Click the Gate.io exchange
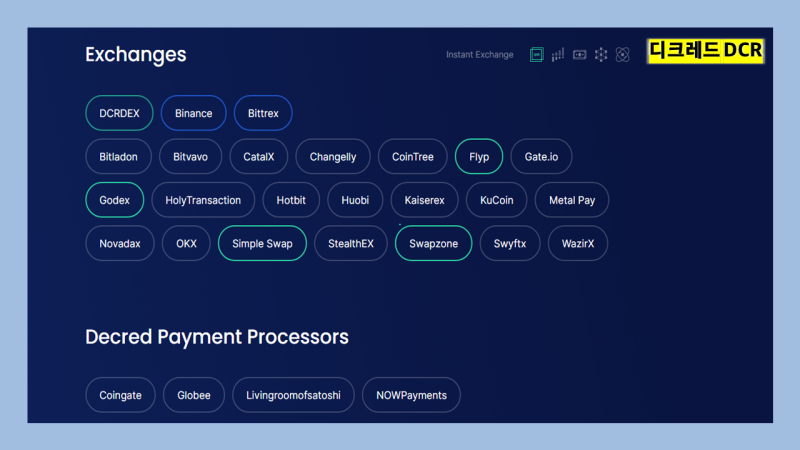800x450 pixels. [541, 157]
